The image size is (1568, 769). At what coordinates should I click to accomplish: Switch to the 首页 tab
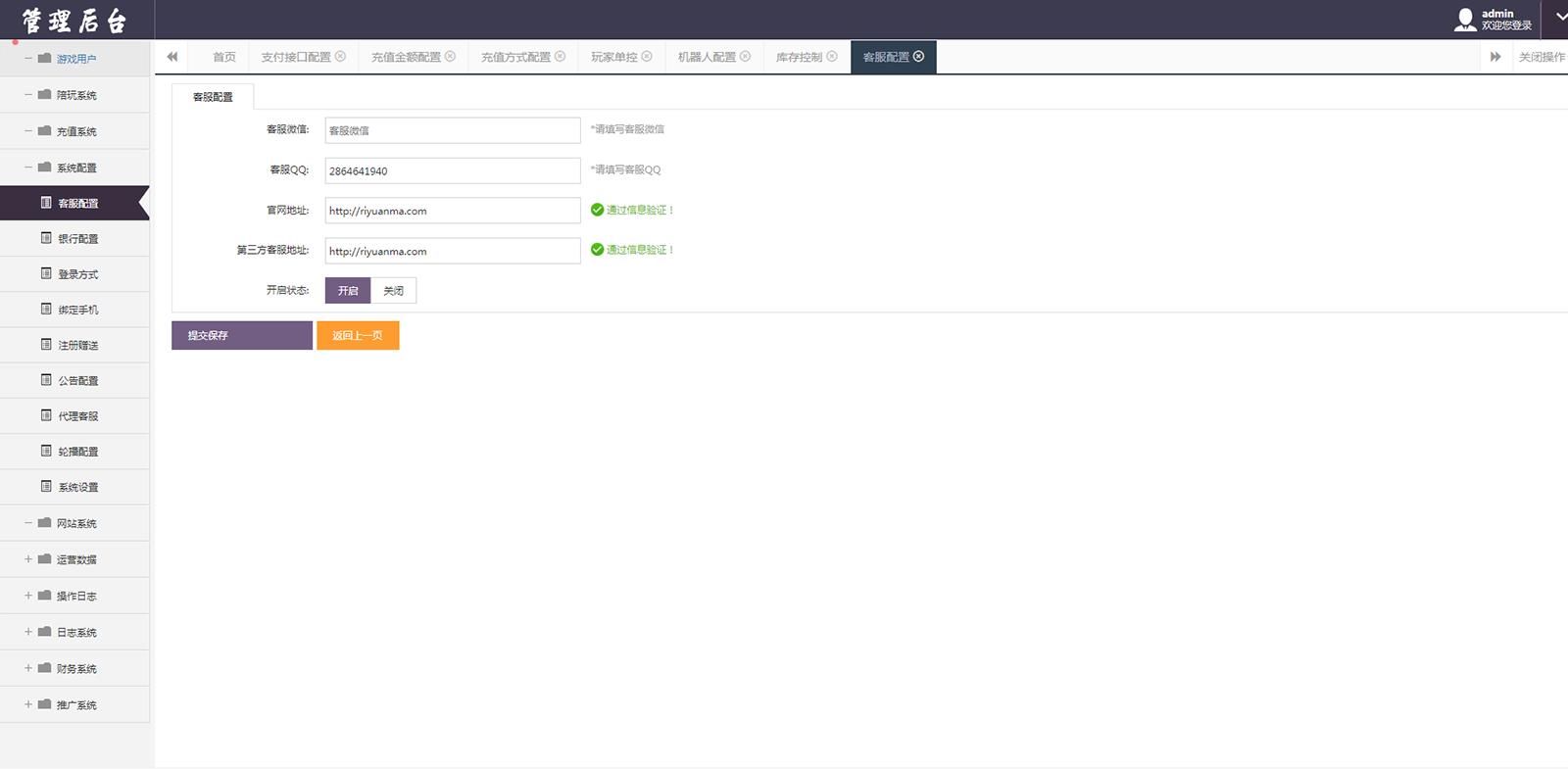224,57
